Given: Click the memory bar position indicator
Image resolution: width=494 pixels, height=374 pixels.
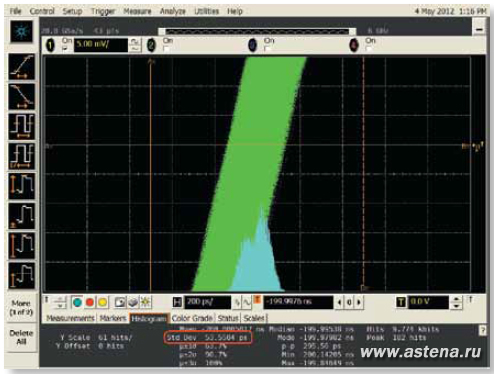Looking at the screenshot, I should click(257, 32).
